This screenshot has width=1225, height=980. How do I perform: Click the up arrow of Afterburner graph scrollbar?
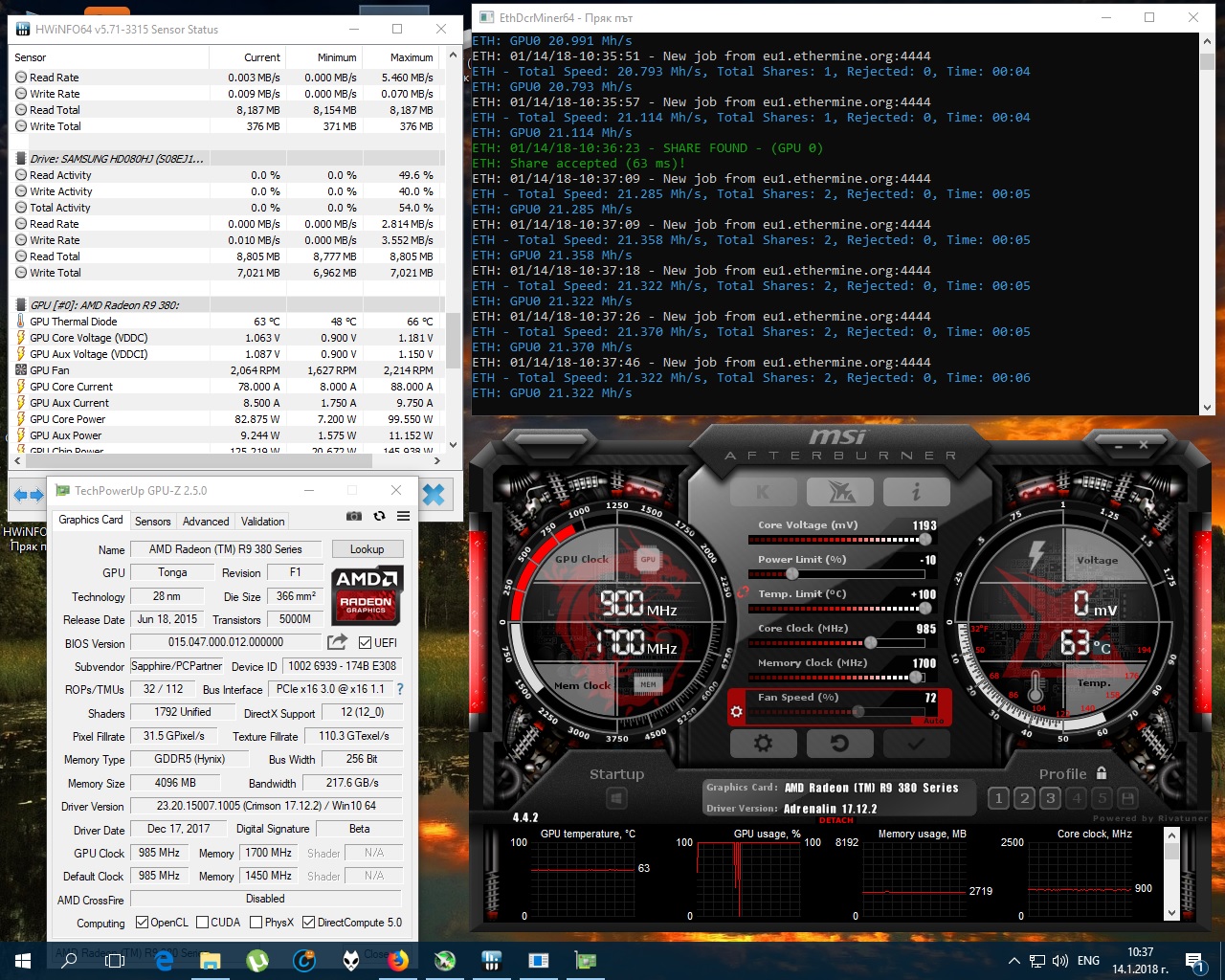point(1171,836)
